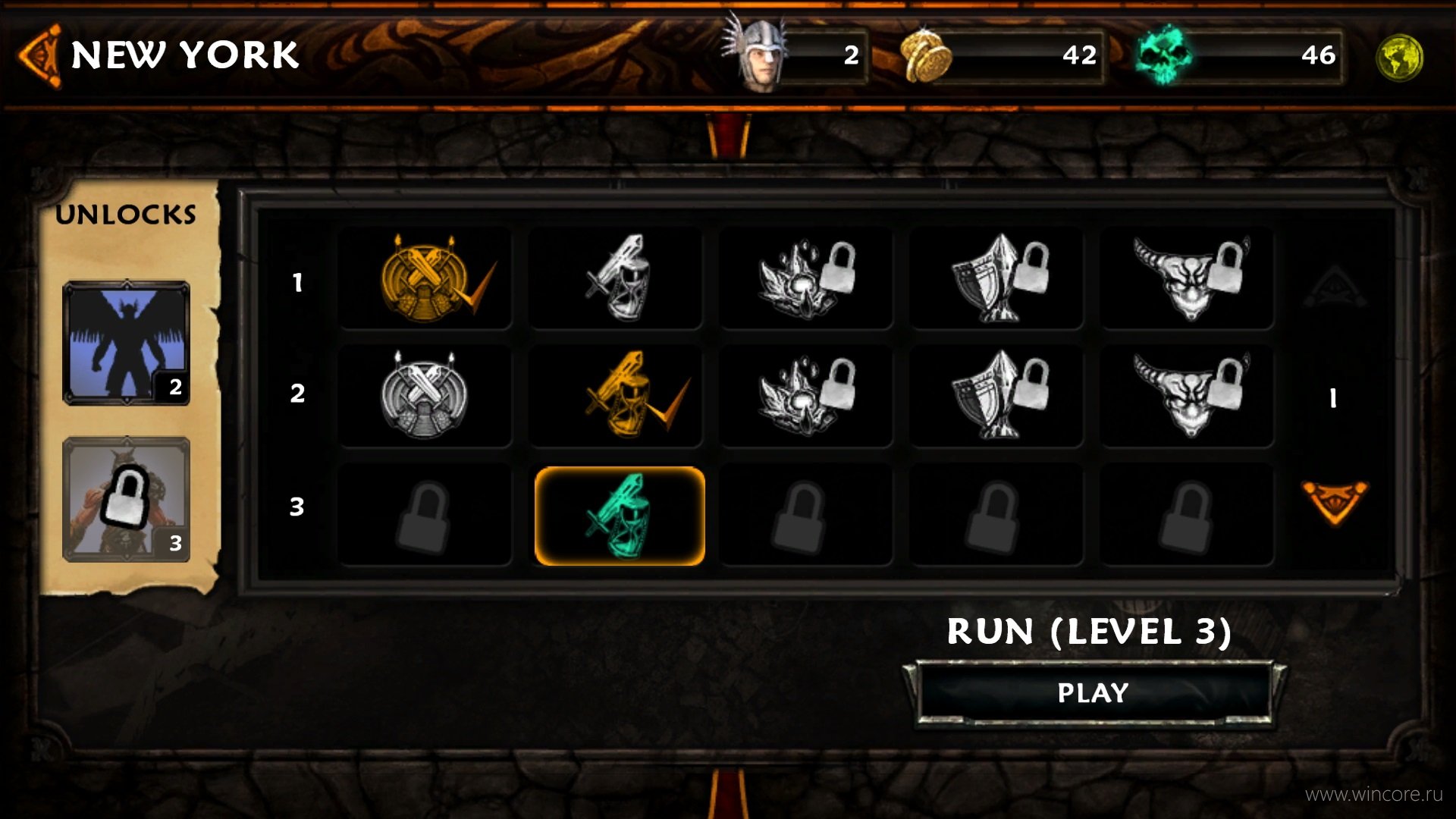Select the highlighted teal sword-hourglass in row 3
The width and height of the screenshot is (1456, 819).
point(620,516)
